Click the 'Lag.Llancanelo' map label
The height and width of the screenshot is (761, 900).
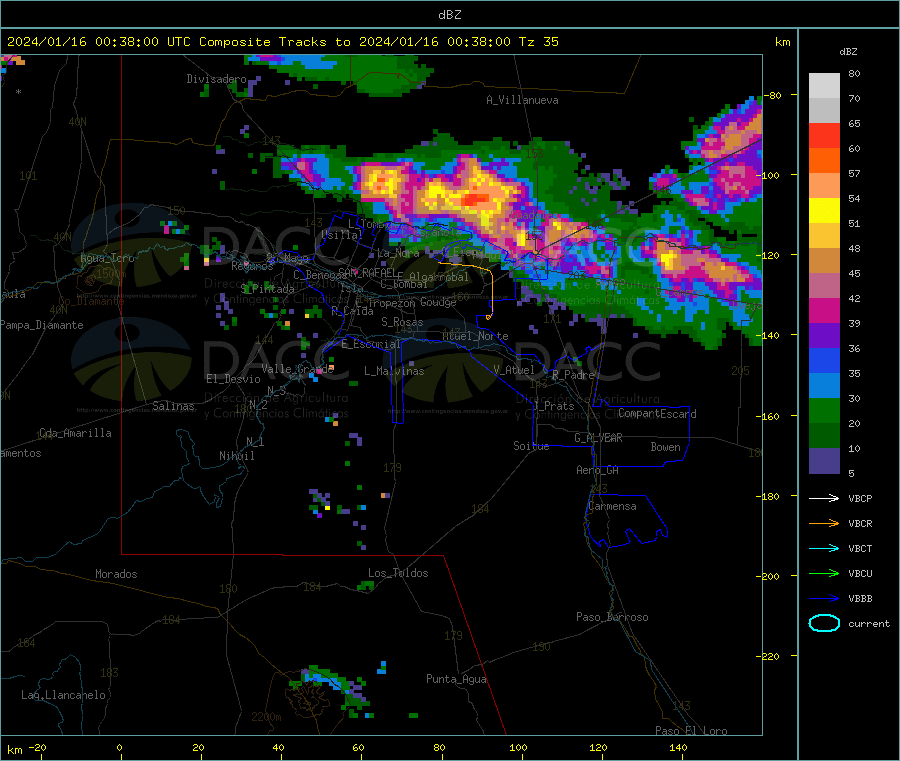coord(63,695)
